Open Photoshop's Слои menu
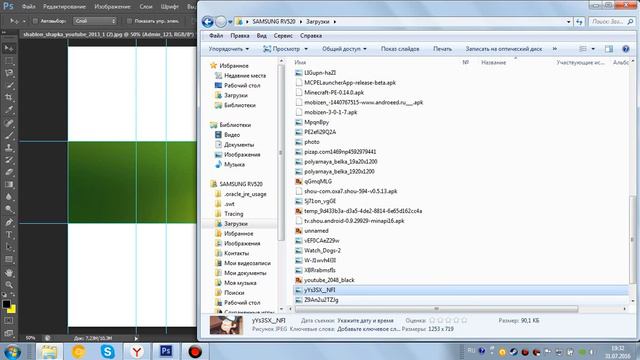Viewport: 640px width, 360px height. pos(146,7)
